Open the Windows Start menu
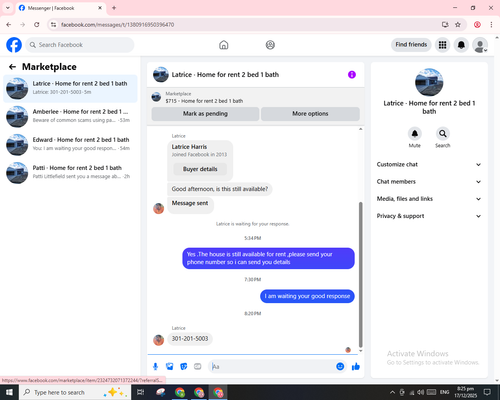The width and height of the screenshot is (500, 400). tap(9, 392)
